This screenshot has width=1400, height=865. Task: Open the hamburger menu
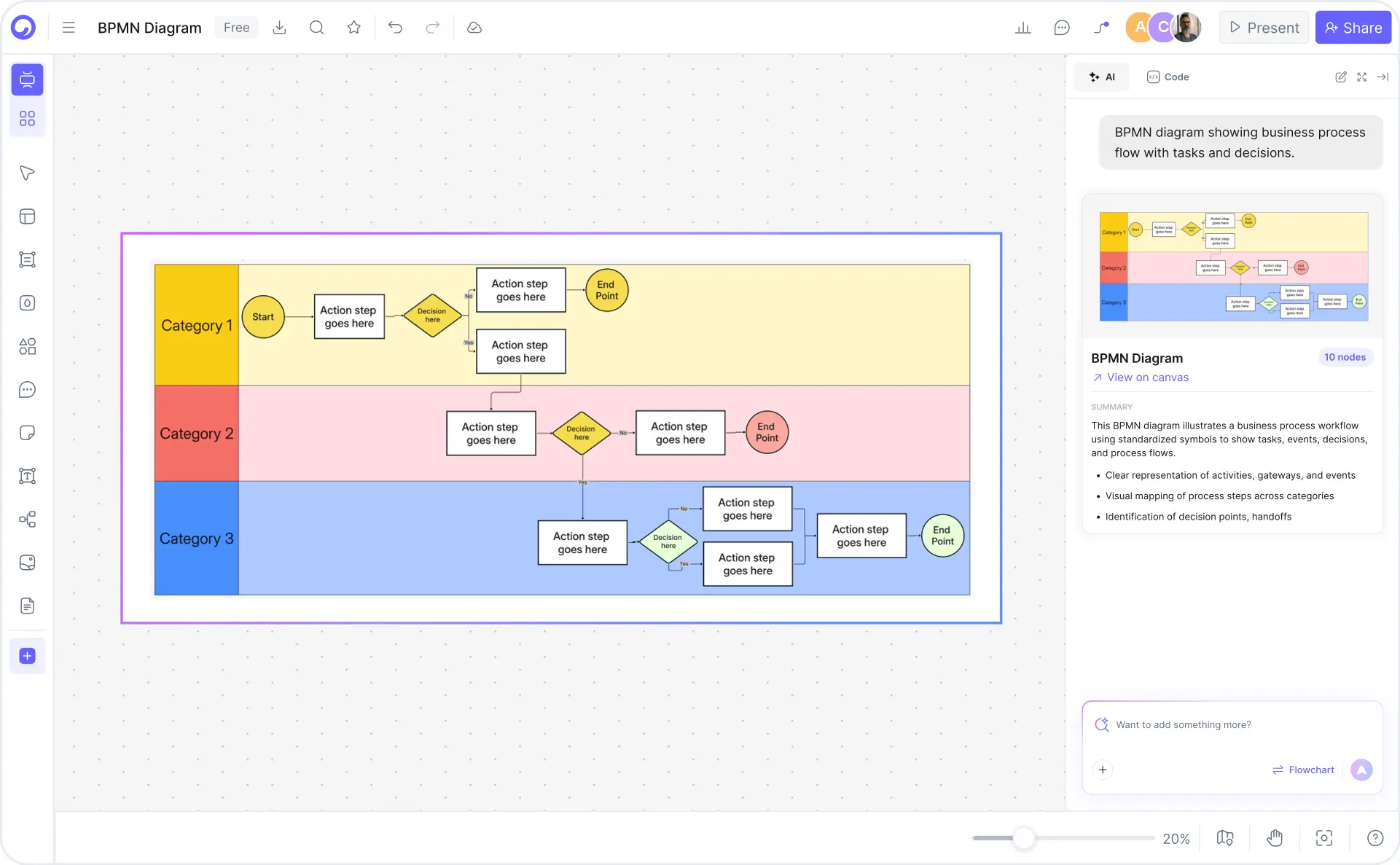tap(68, 27)
